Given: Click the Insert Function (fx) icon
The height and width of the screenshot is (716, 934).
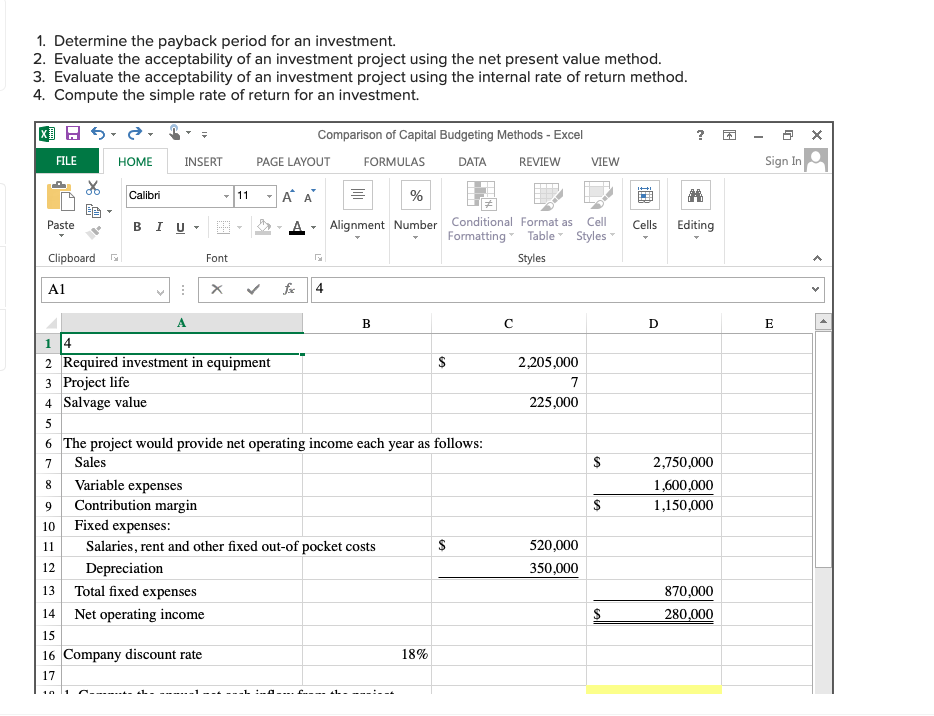Looking at the screenshot, I should pyautogui.click(x=290, y=289).
